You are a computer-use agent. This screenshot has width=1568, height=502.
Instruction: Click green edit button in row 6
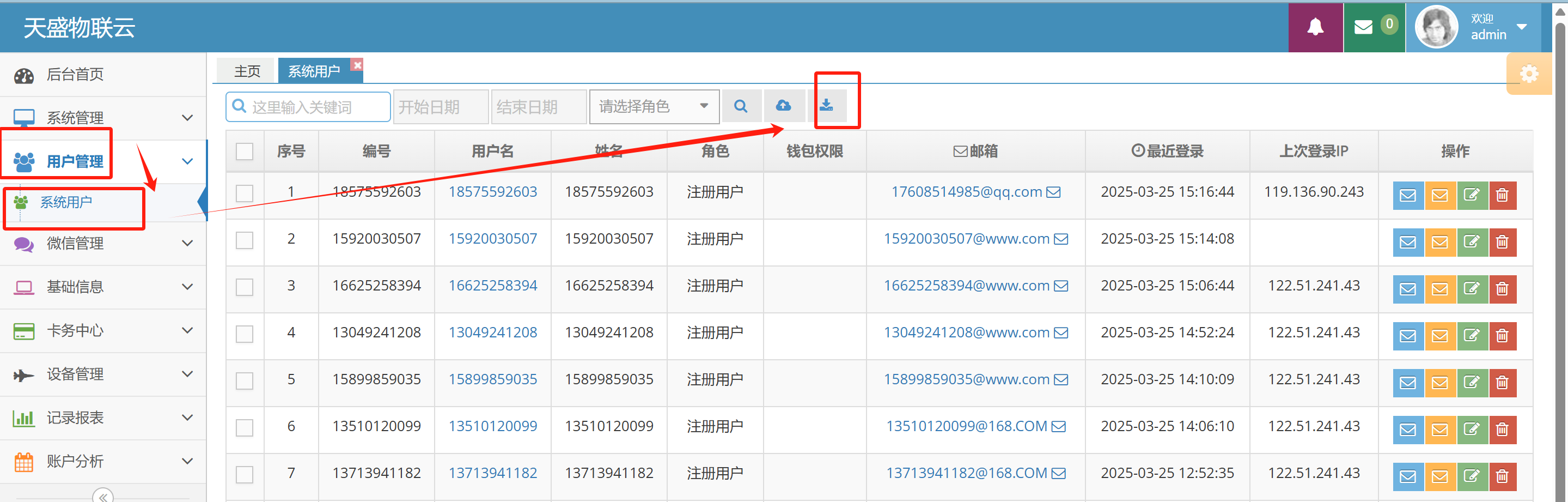pyautogui.click(x=1472, y=430)
